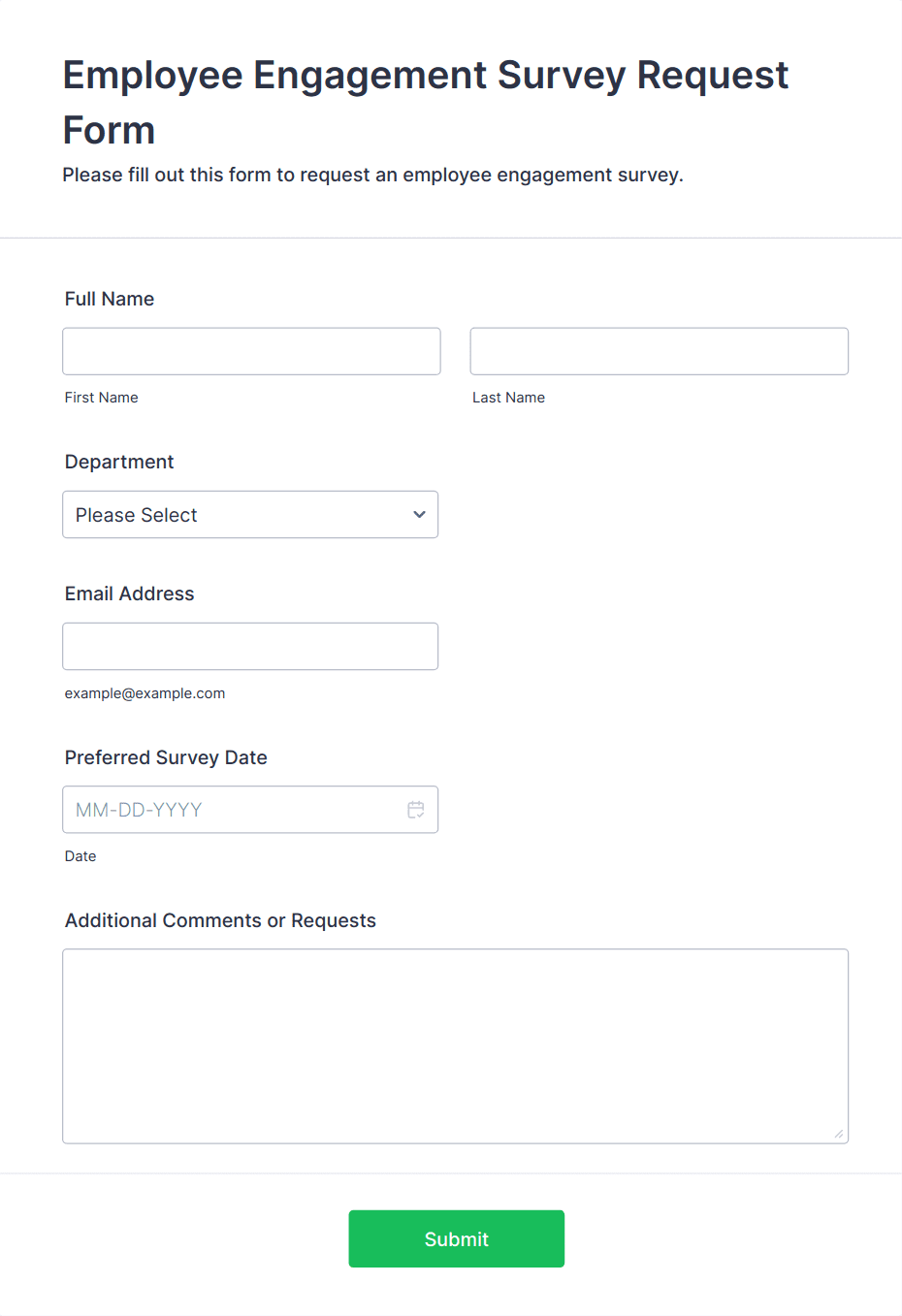Click the First Name input field
The width and height of the screenshot is (902, 1316).
251,351
